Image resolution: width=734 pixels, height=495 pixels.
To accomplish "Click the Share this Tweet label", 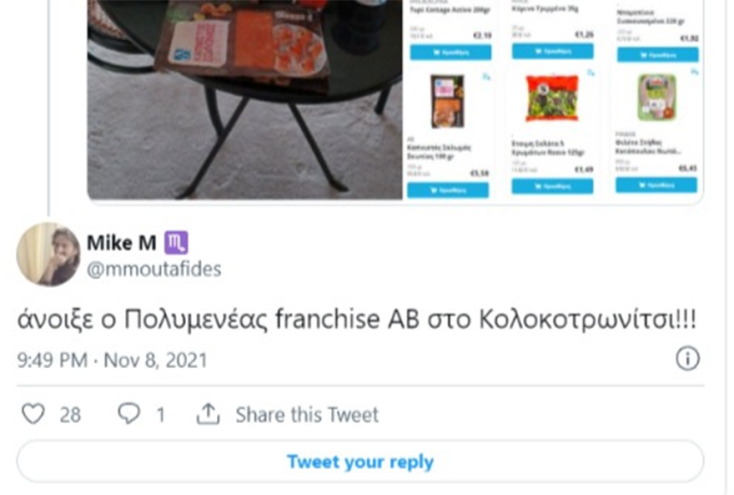I will click(x=307, y=414).
